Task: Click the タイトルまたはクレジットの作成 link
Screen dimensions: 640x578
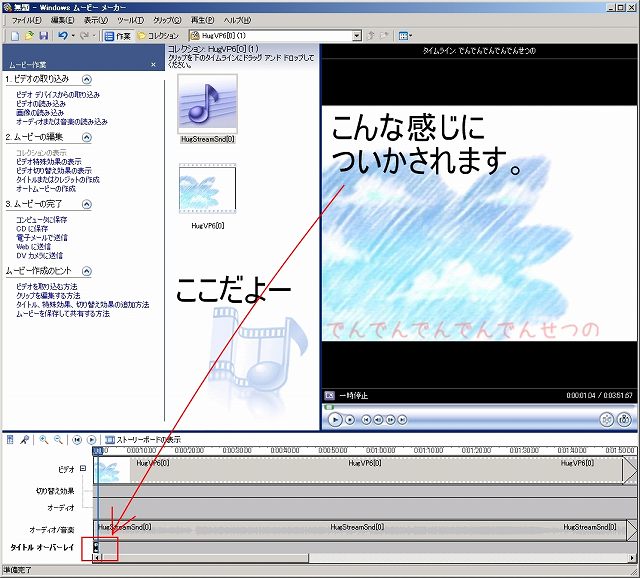Action: click(x=58, y=180)
